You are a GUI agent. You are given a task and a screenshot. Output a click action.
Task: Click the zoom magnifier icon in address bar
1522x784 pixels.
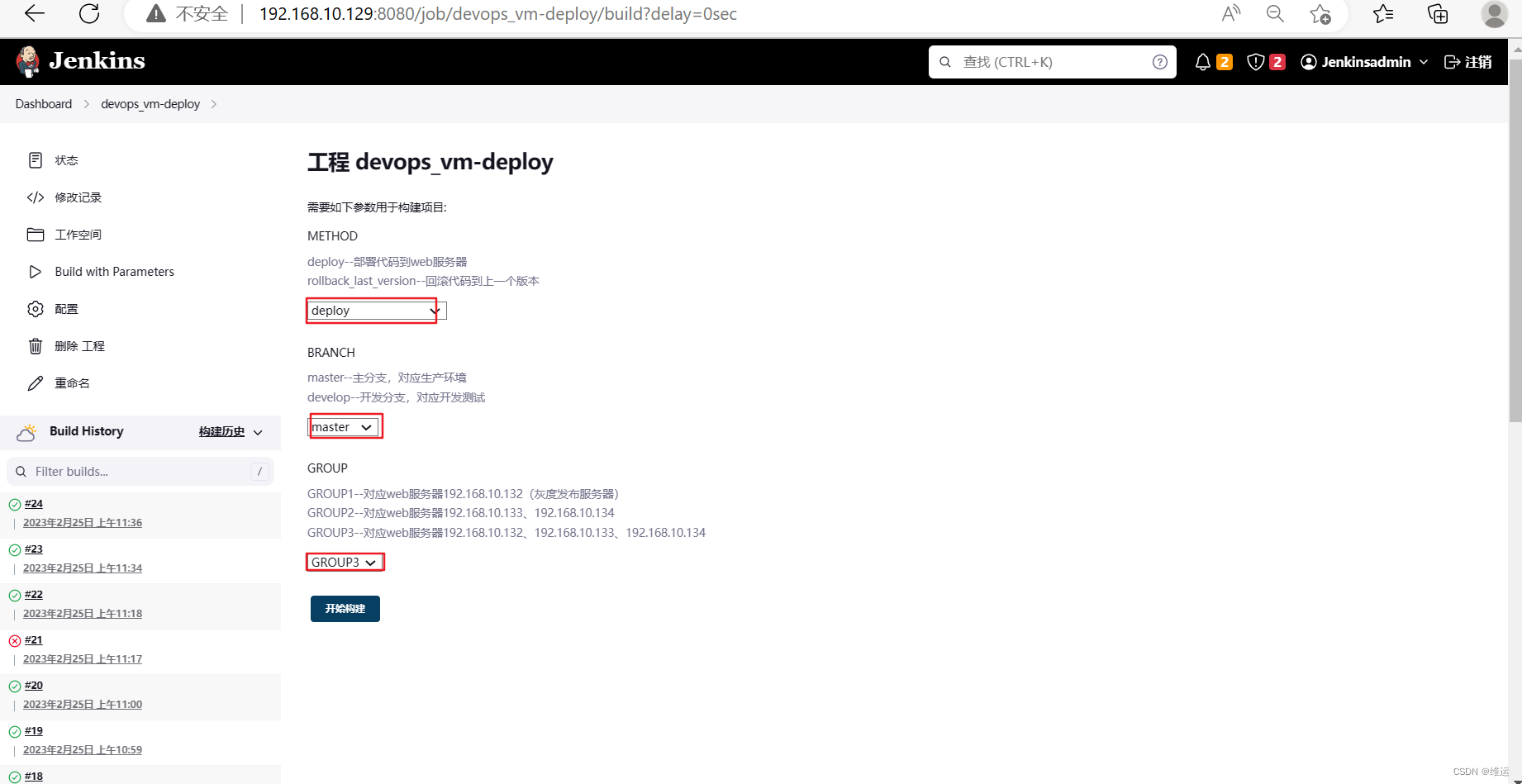(1275, 13)
